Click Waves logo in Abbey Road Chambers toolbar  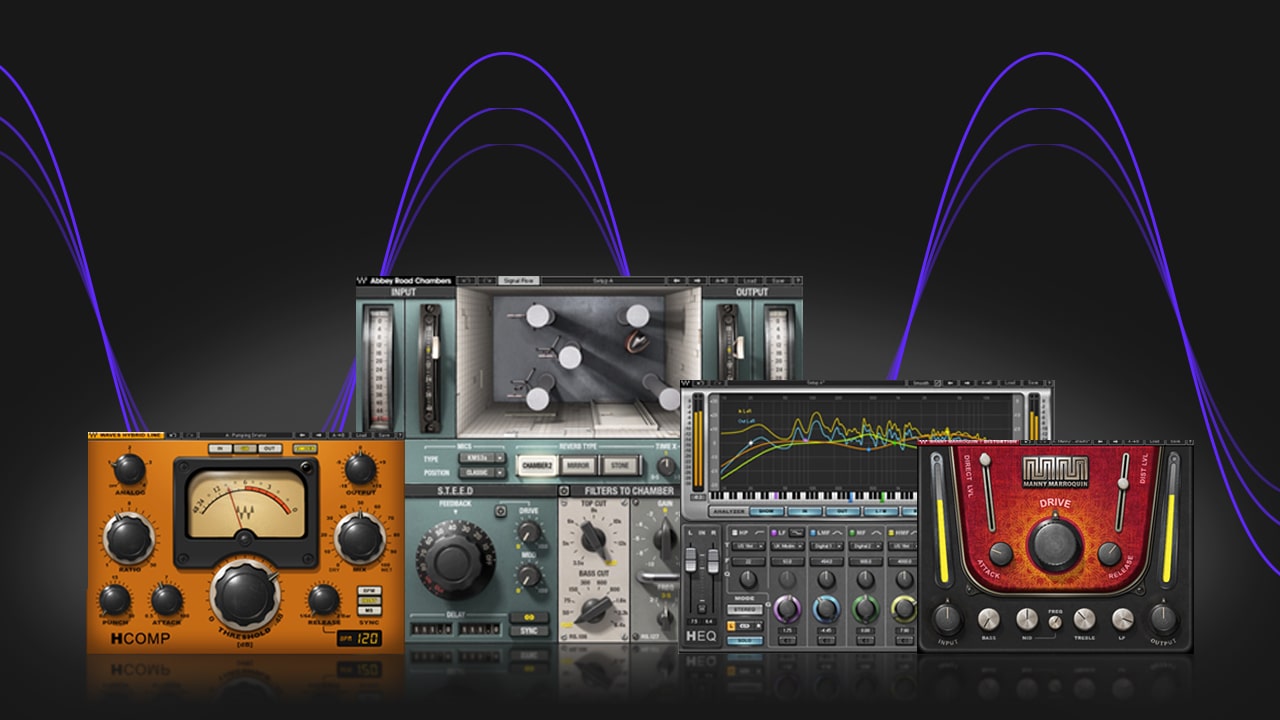point(362,281)
